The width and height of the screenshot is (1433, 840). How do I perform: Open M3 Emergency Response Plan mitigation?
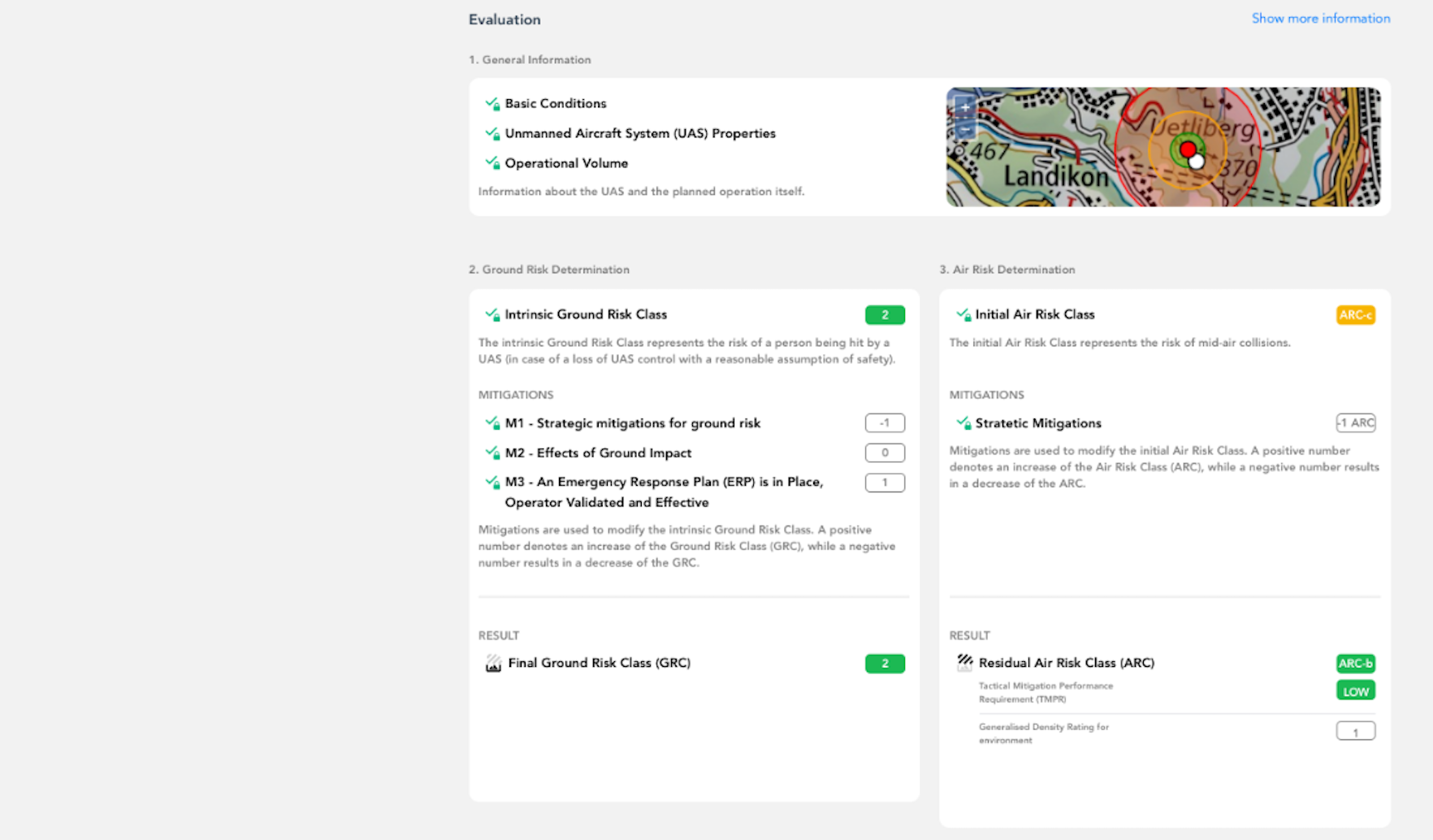click(x=664, y=492)
